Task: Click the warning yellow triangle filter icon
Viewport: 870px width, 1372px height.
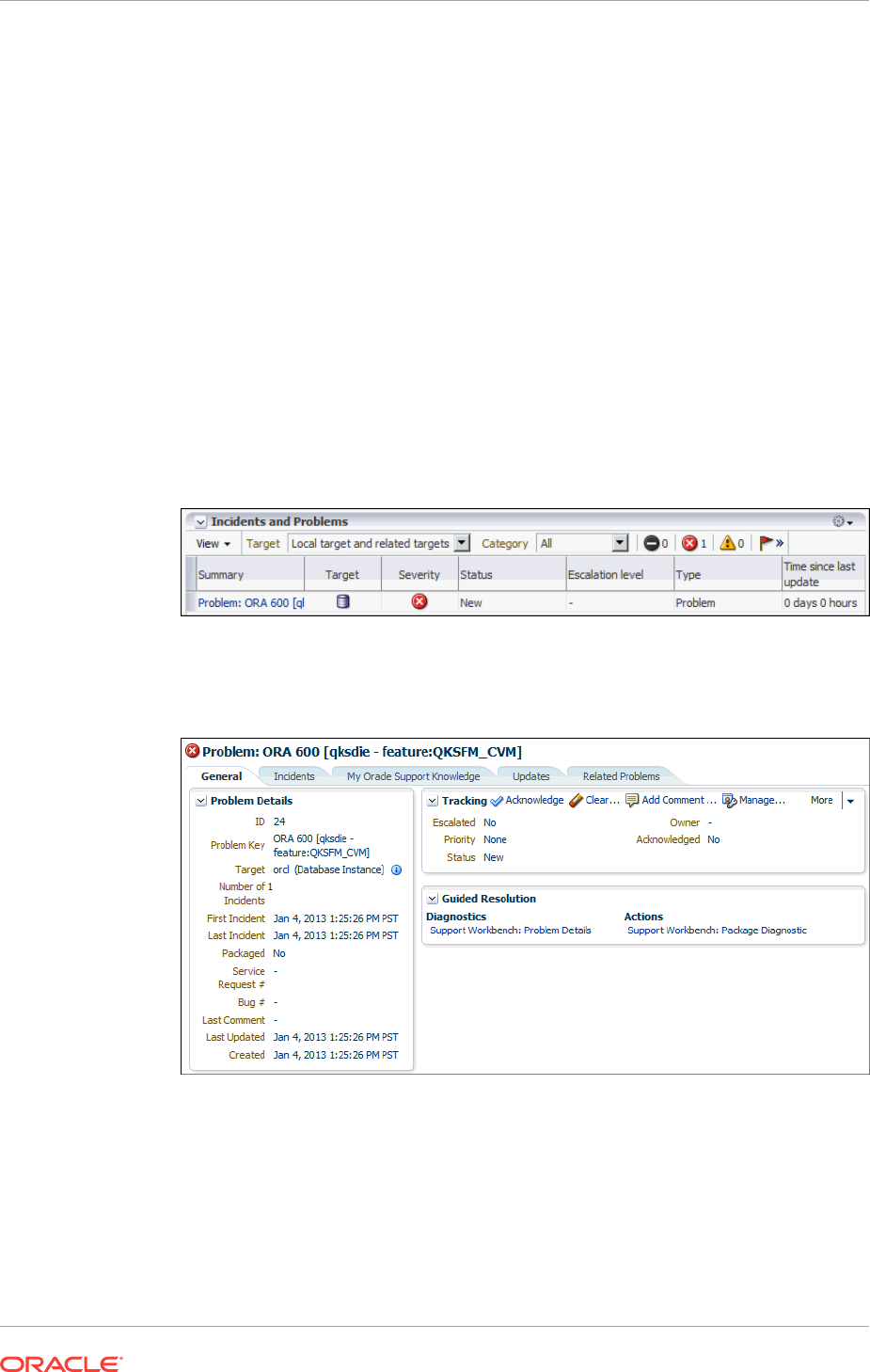Action: coord(727,543)
